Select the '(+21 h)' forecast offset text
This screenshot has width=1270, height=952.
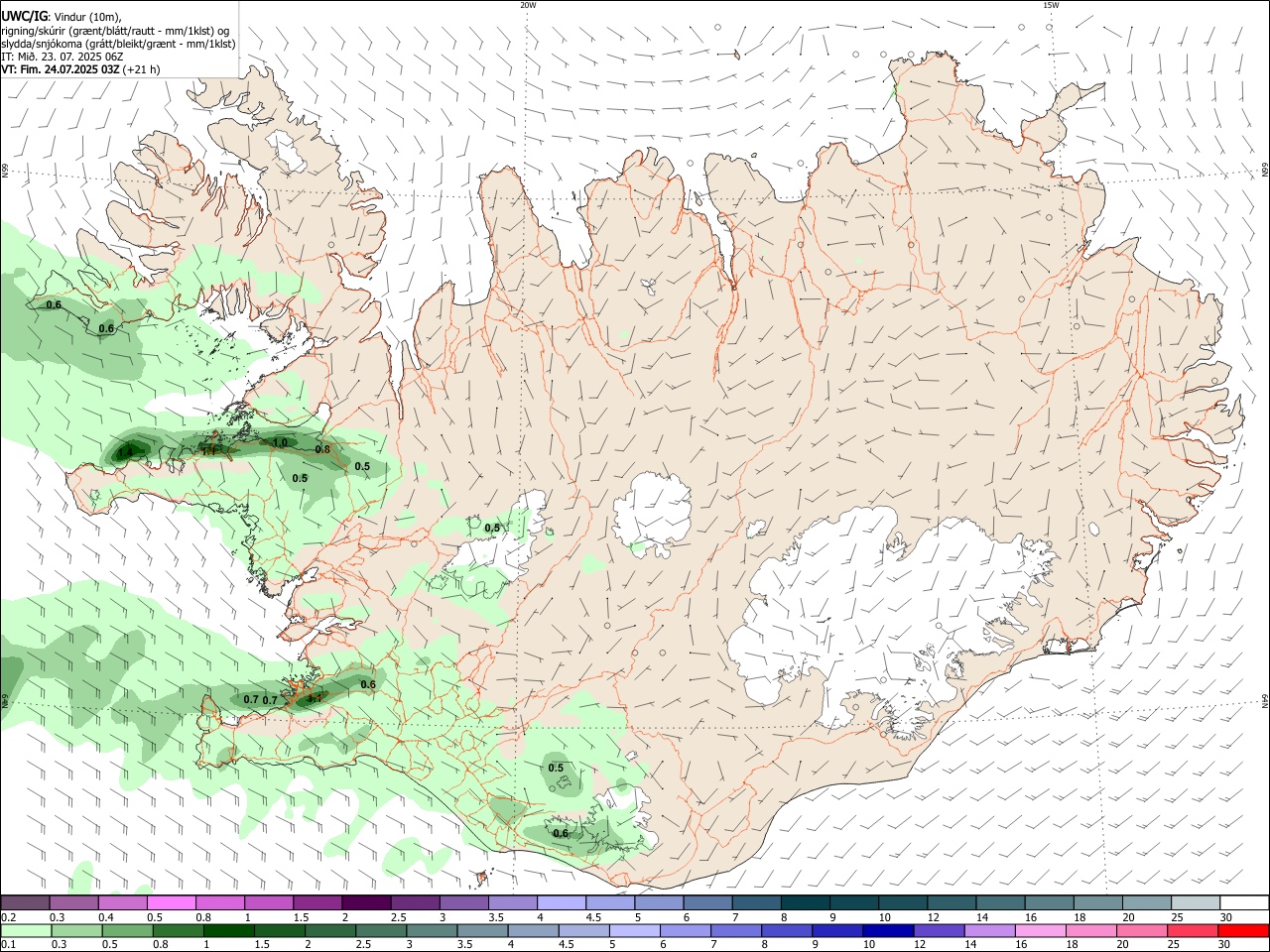click(142, 69)
